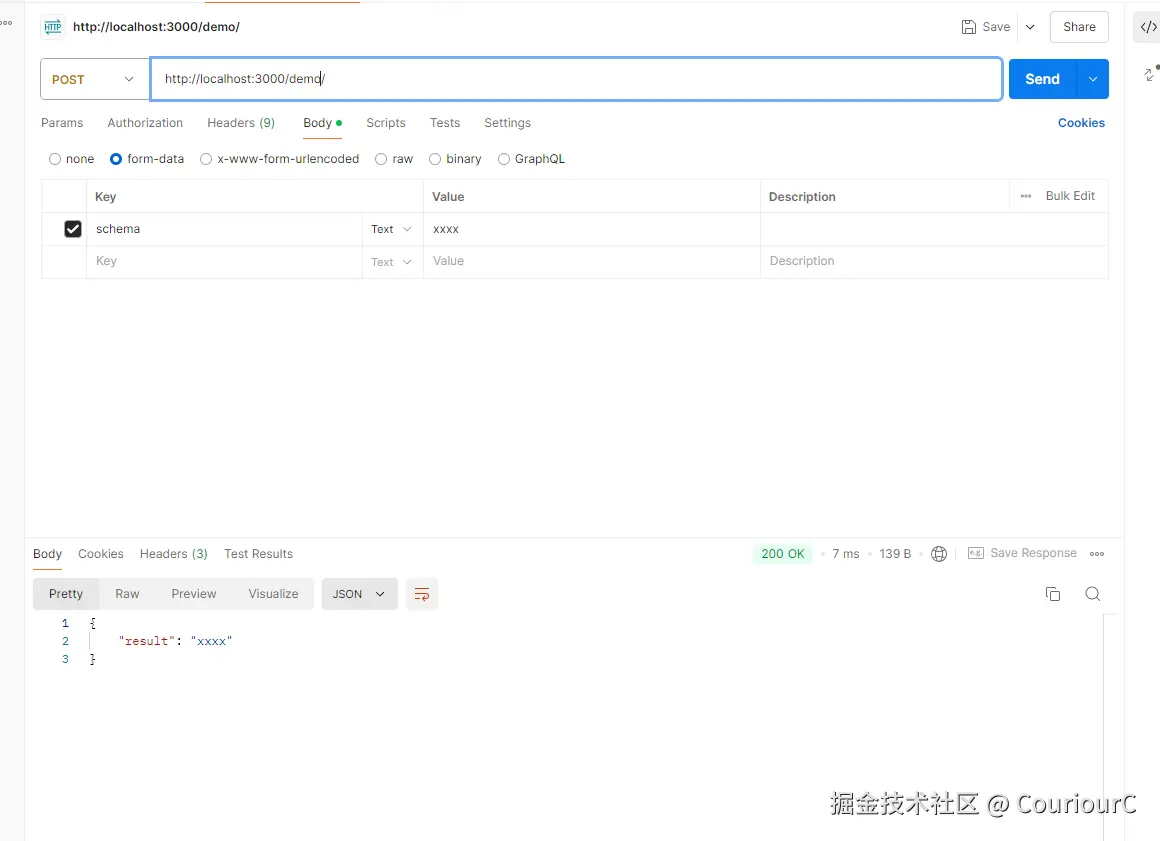Image resolution: width=1160 pixels, height=841 pixels.
Task: Focus the request URL input field
Action: [x=576, y=79]
